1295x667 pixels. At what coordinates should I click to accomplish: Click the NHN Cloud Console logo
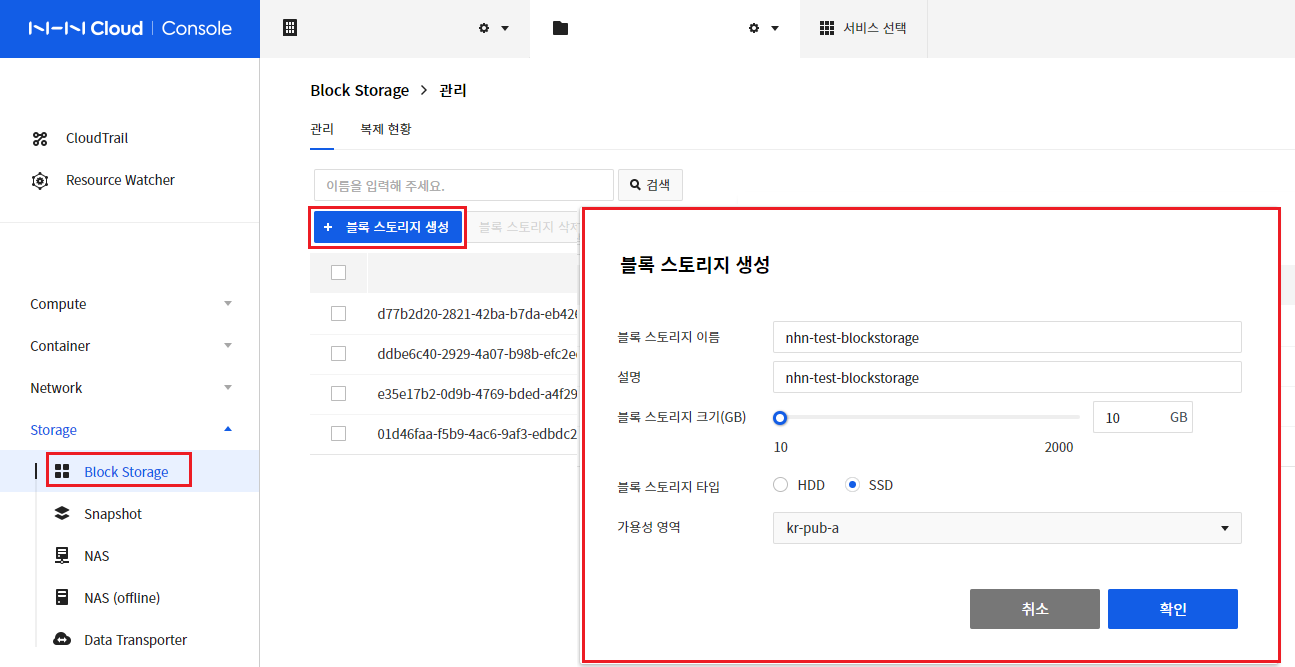pyautogui.click(x=130, y=28)
